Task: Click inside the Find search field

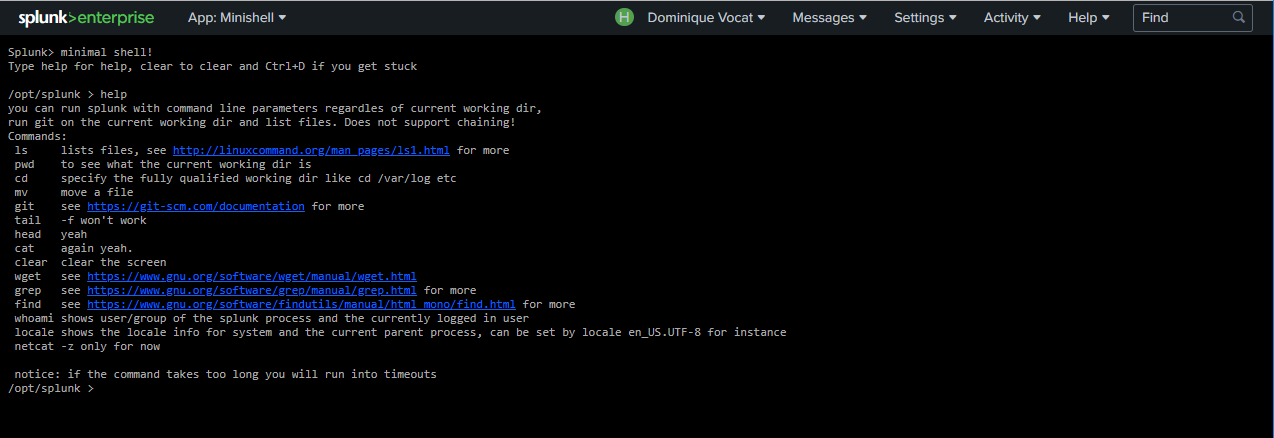Action: 1182,17
